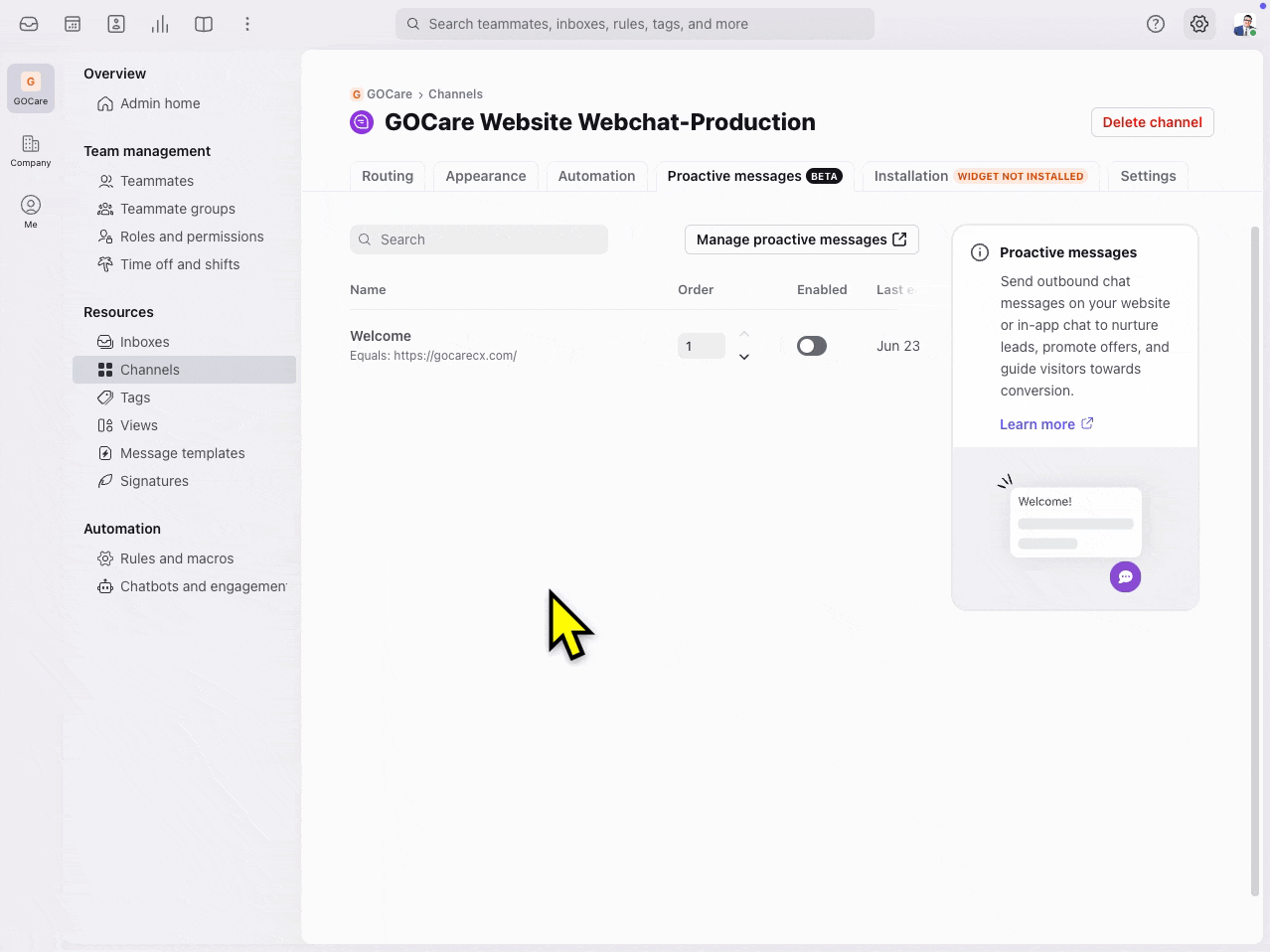Viewport: 1270px width, 952px height.
Task: Open Views in Resources
Action: pos(139,425)
